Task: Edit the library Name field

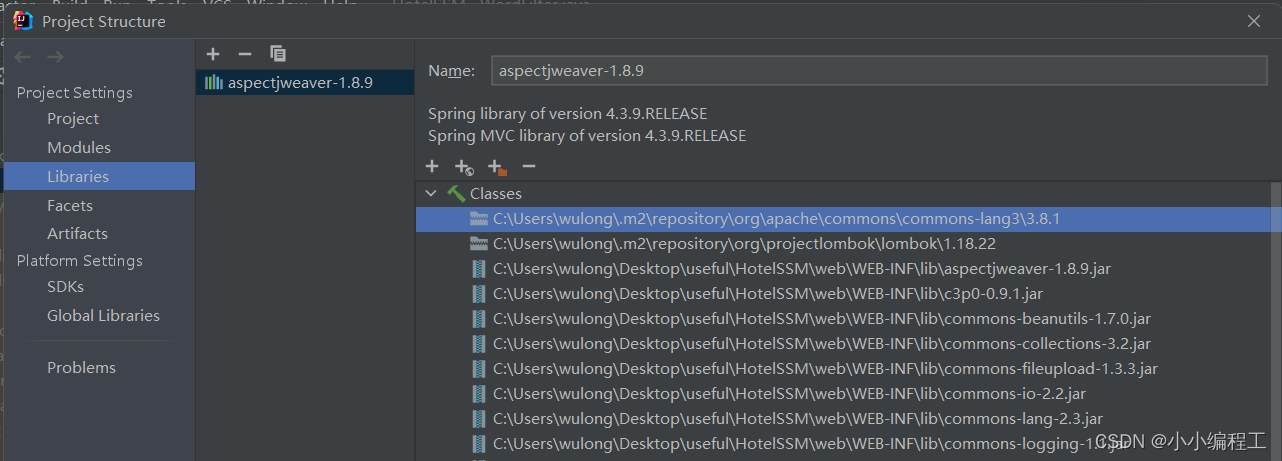Action: click(879, 71)
